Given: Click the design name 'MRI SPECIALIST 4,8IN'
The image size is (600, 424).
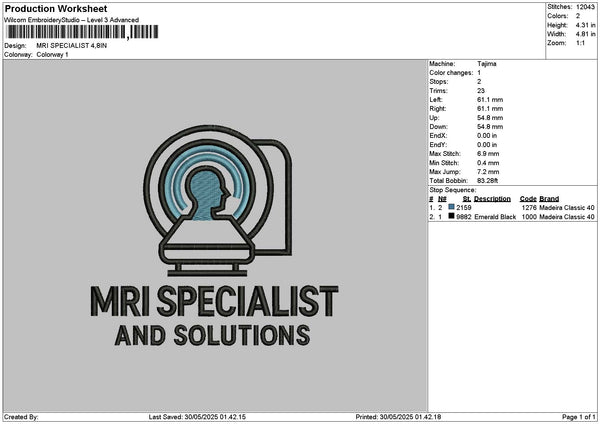Looking at the screenshot, I should click(x=72, y=46).
